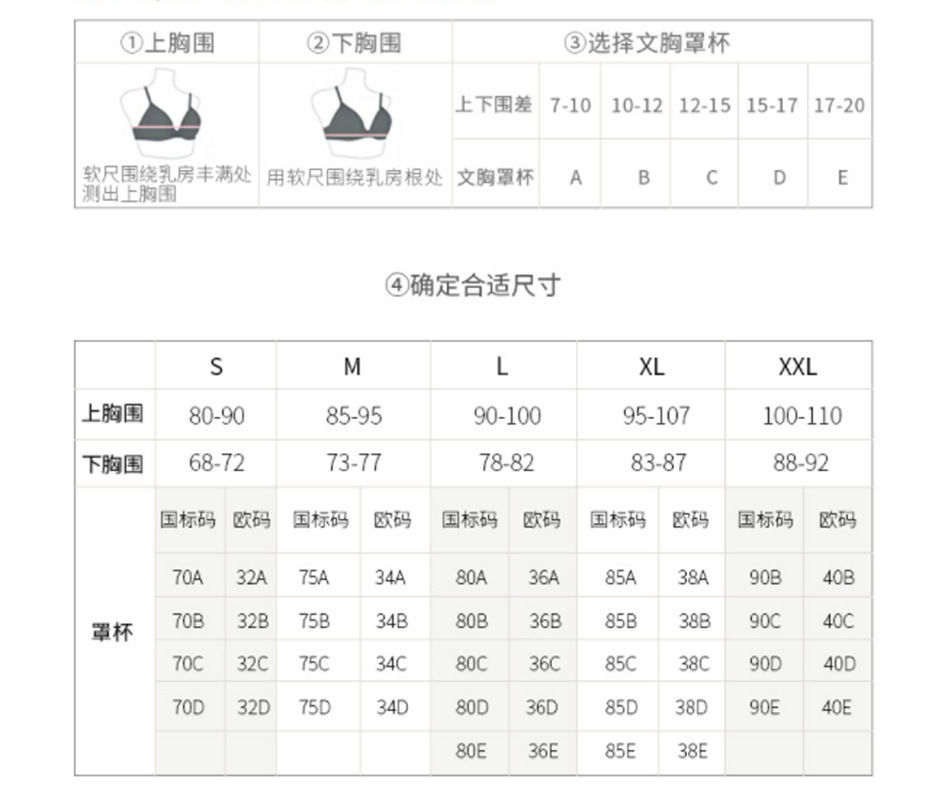Select the S size column header
This screenshot has height=800, width=950.
216,366
